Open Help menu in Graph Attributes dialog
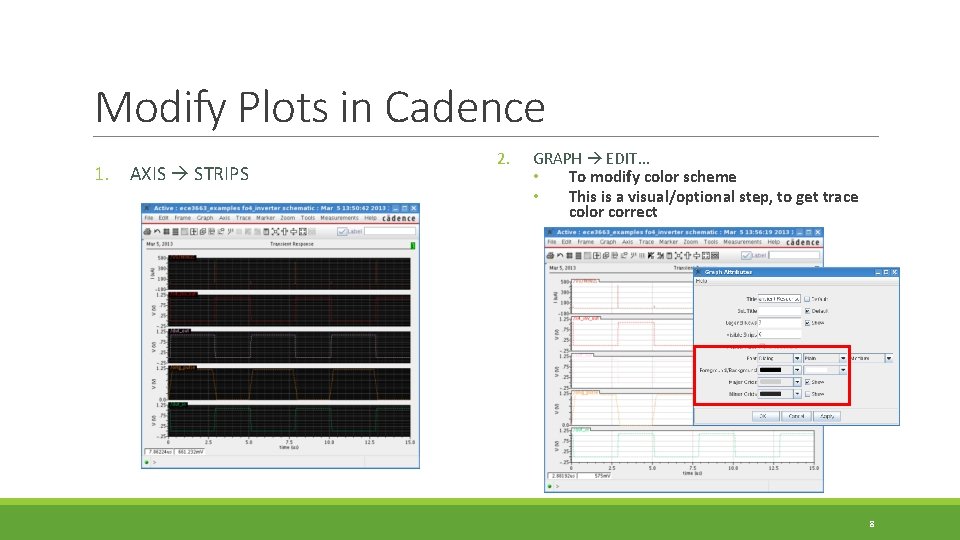 click(x=701, y=281)
